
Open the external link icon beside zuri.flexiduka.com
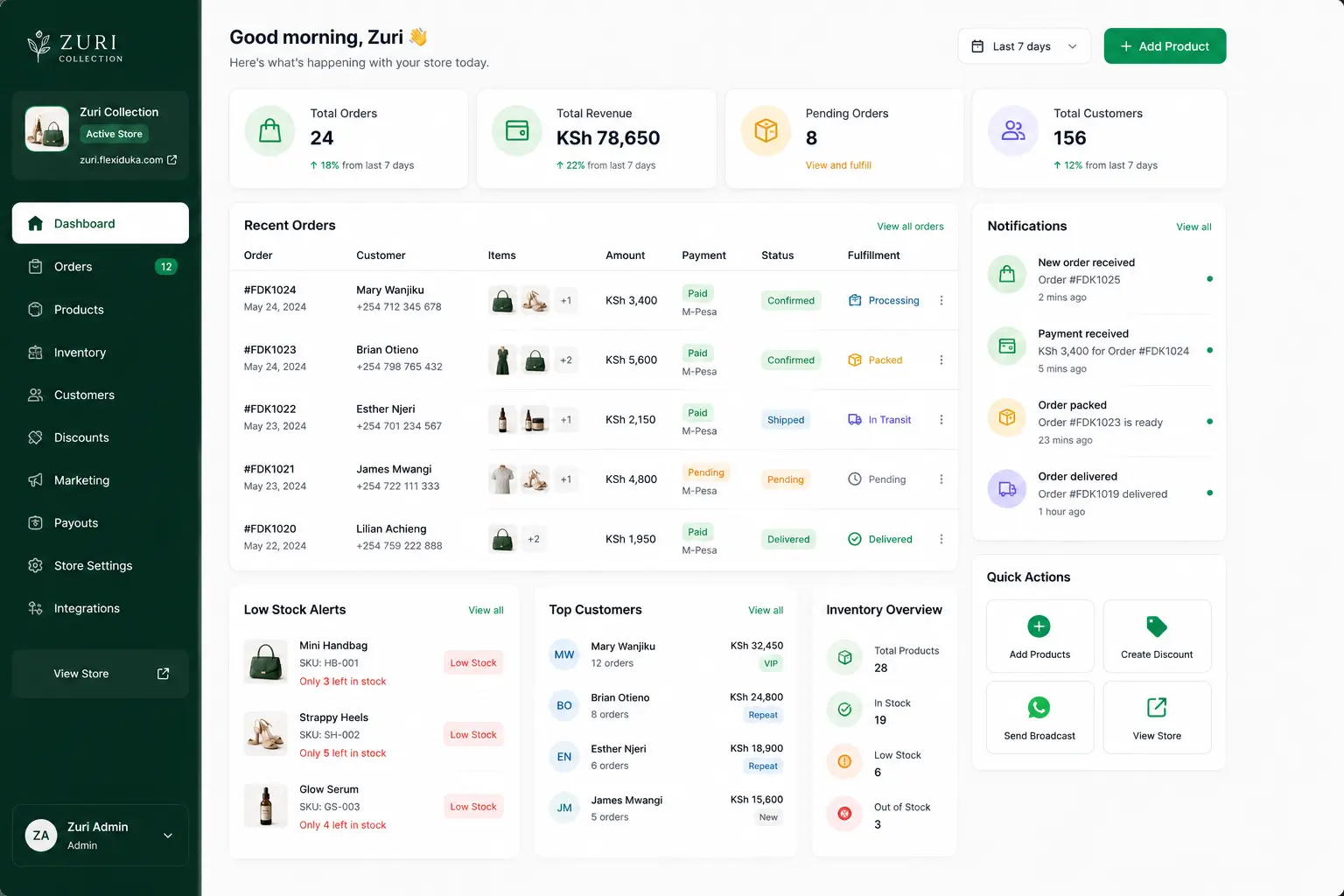click(x=171, y=160)
